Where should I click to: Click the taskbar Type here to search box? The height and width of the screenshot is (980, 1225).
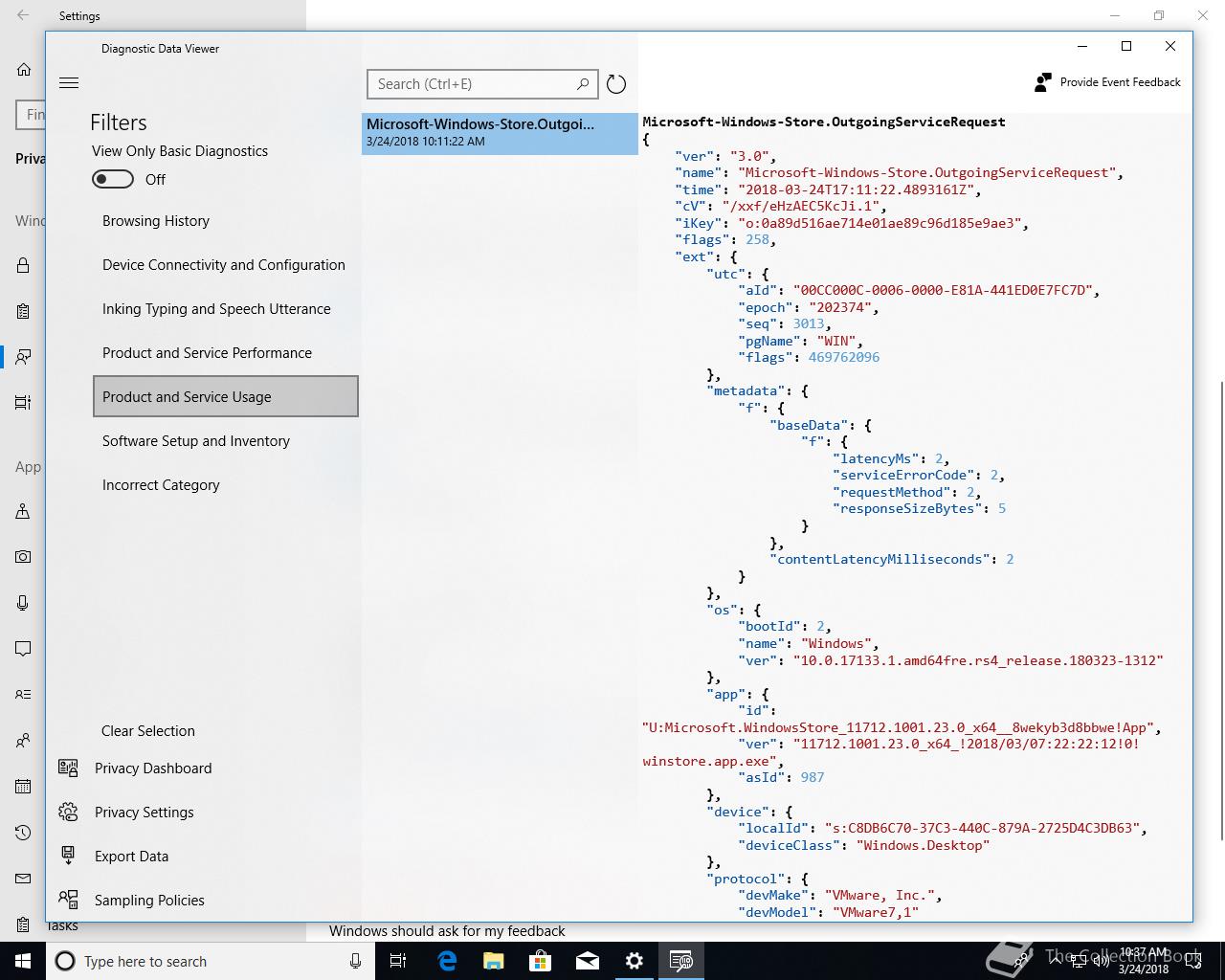point(211,961)
